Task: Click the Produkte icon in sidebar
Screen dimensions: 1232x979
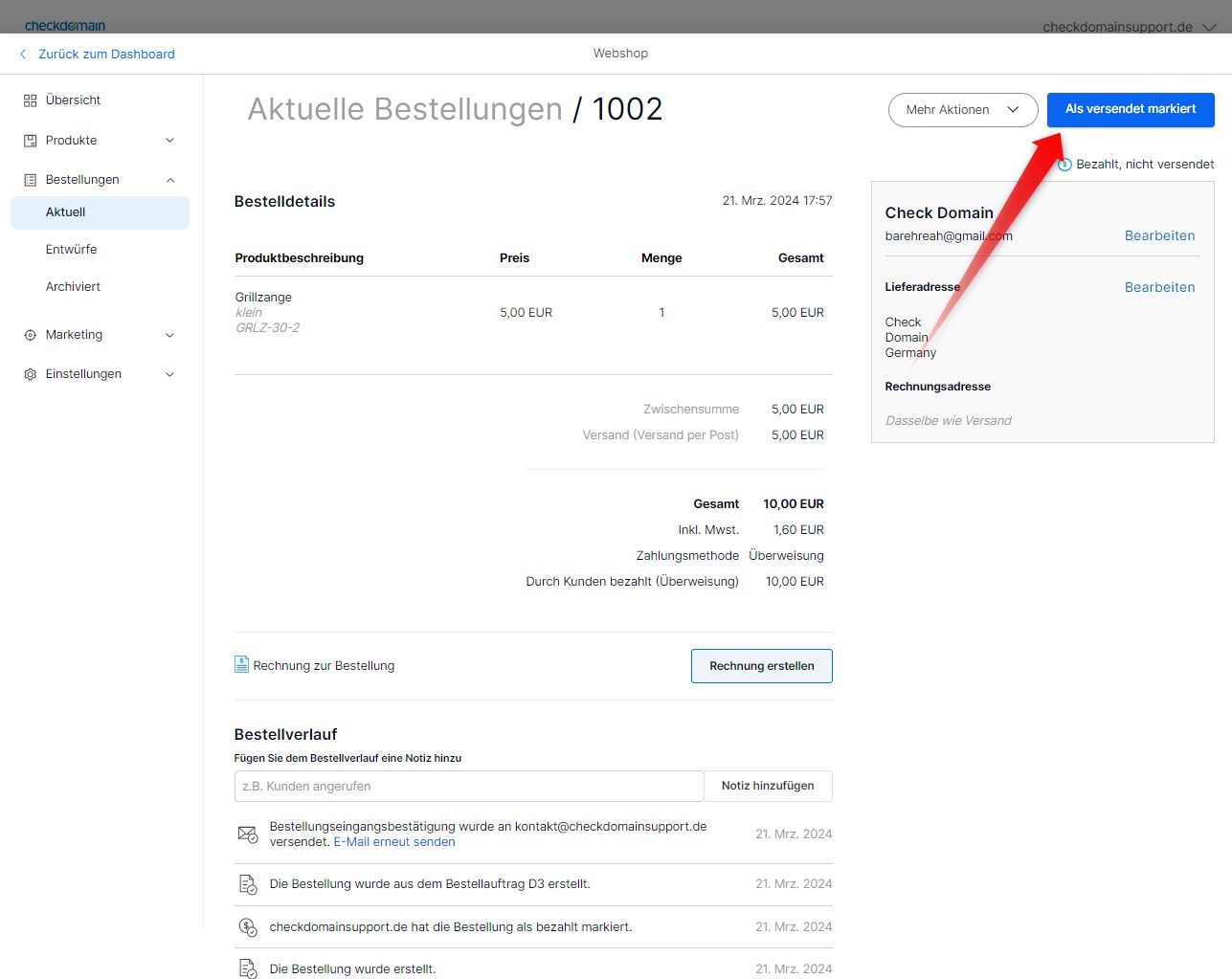Action: point(30,141)
